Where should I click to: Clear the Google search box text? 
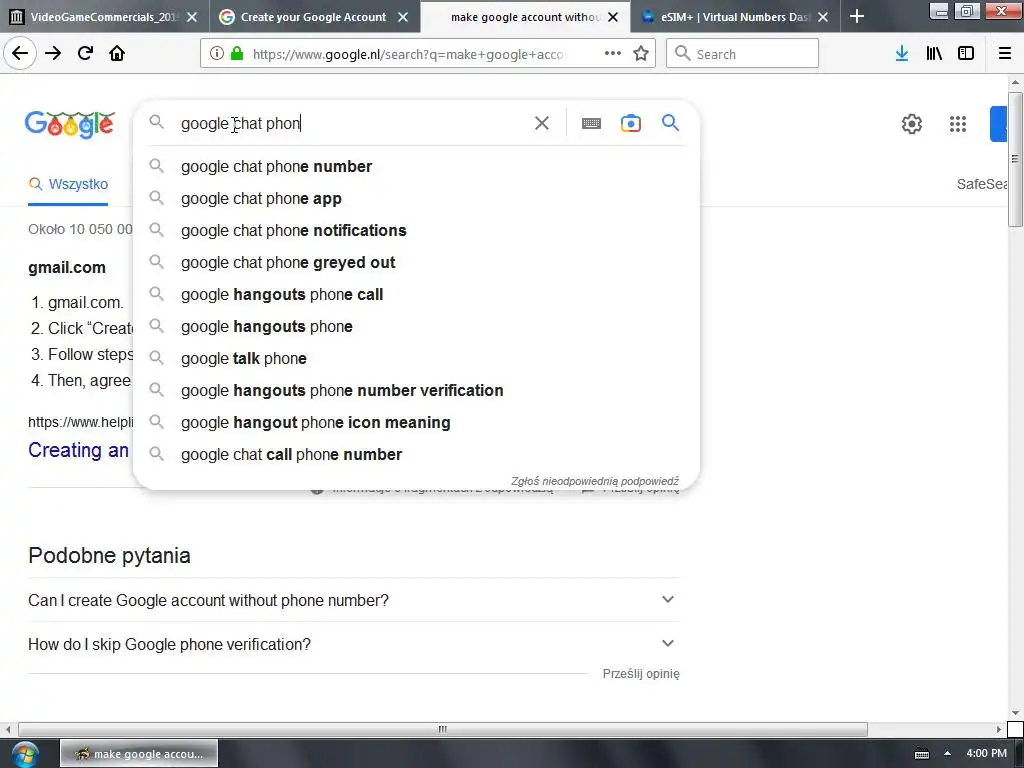click(541, 123)
